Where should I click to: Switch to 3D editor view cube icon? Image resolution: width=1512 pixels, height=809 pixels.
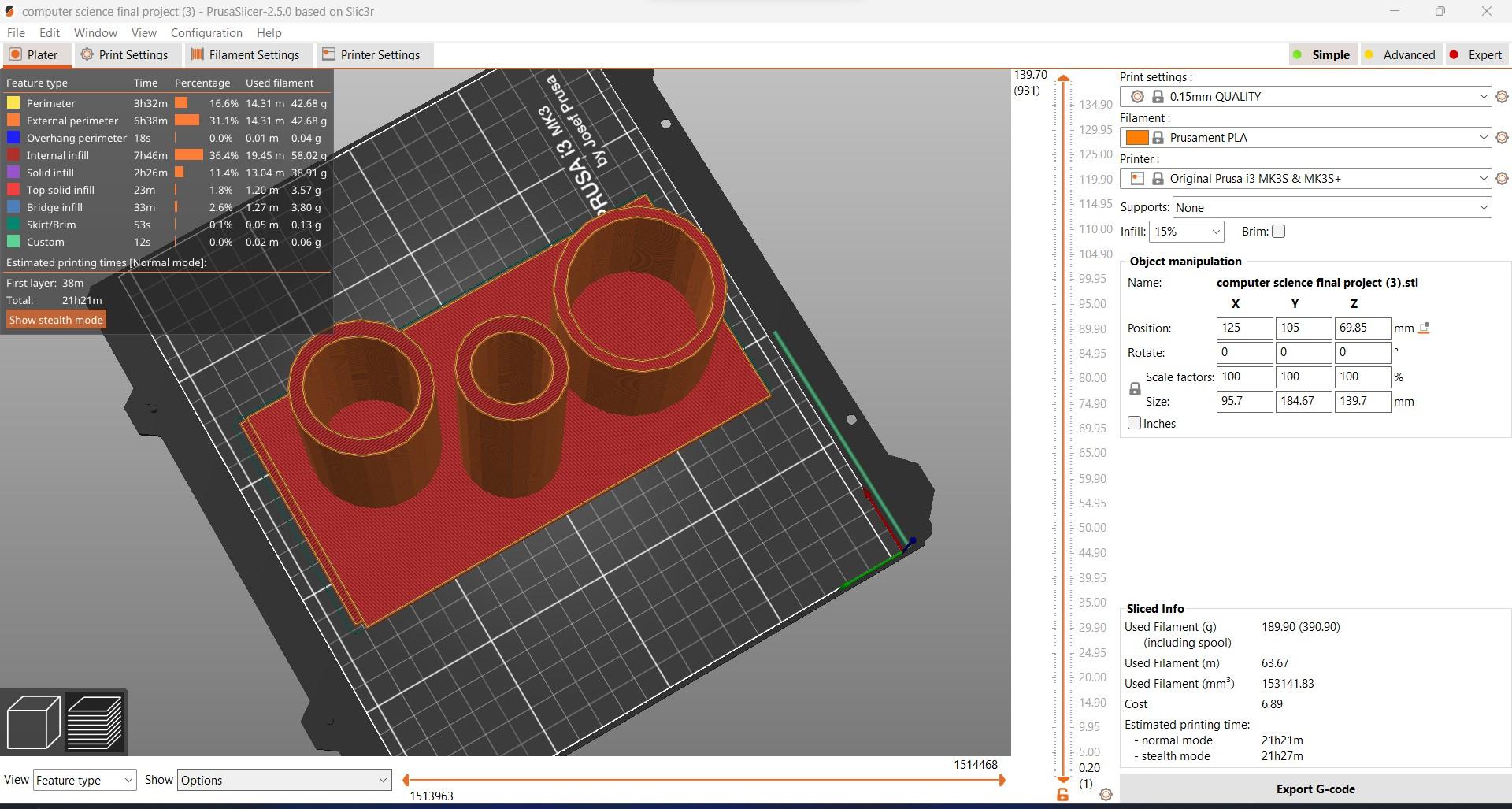33,722
